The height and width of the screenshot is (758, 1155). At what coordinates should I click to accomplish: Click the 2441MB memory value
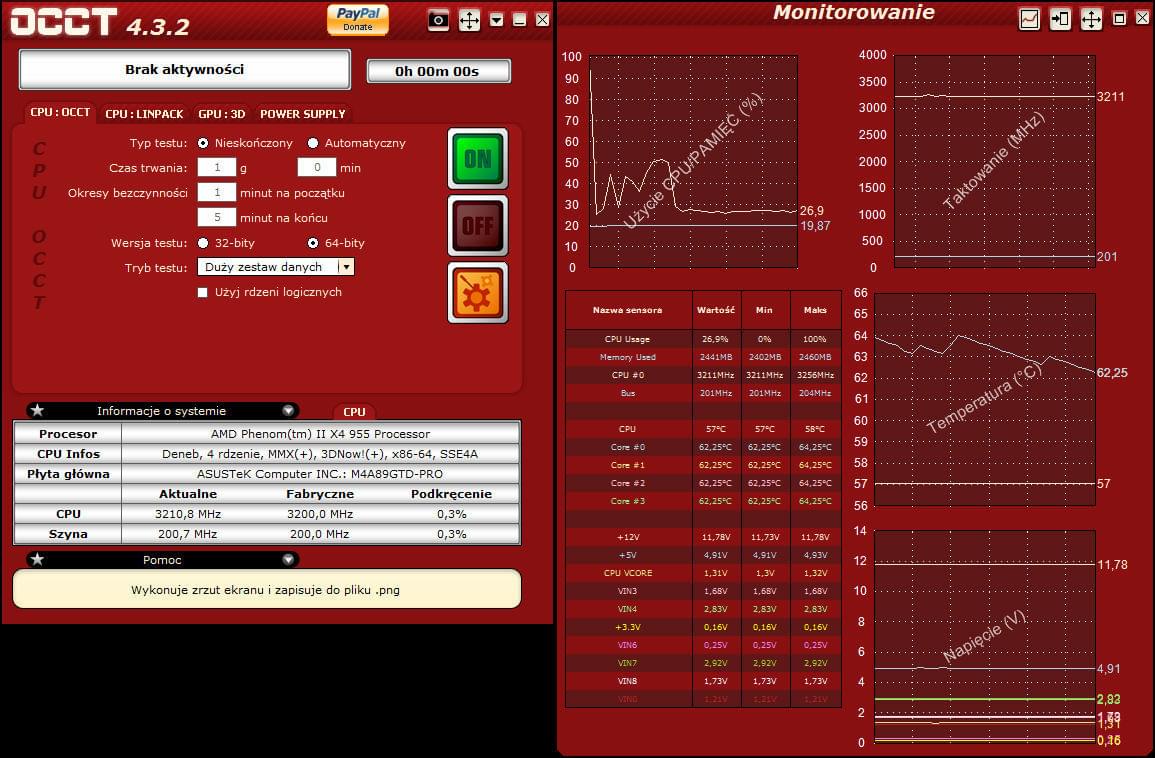[716, 357]
